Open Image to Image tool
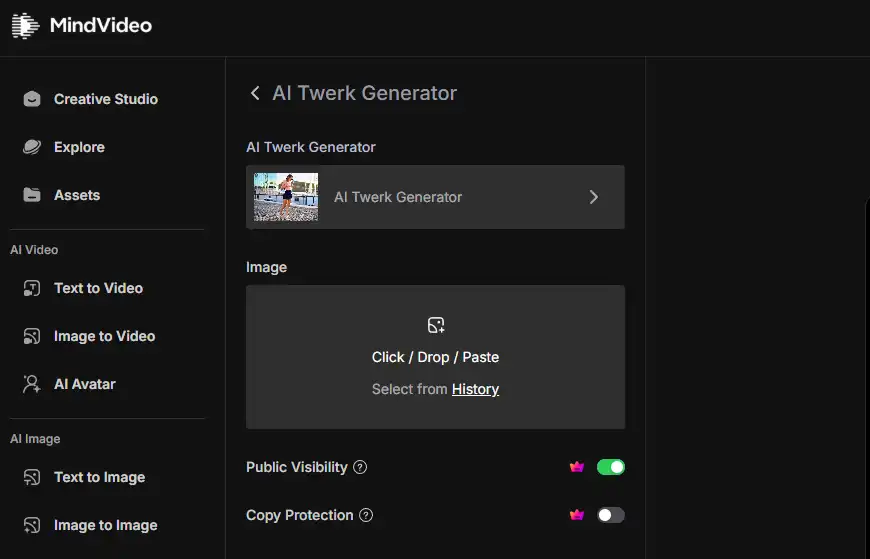870x559 pixels. [105, 525]
